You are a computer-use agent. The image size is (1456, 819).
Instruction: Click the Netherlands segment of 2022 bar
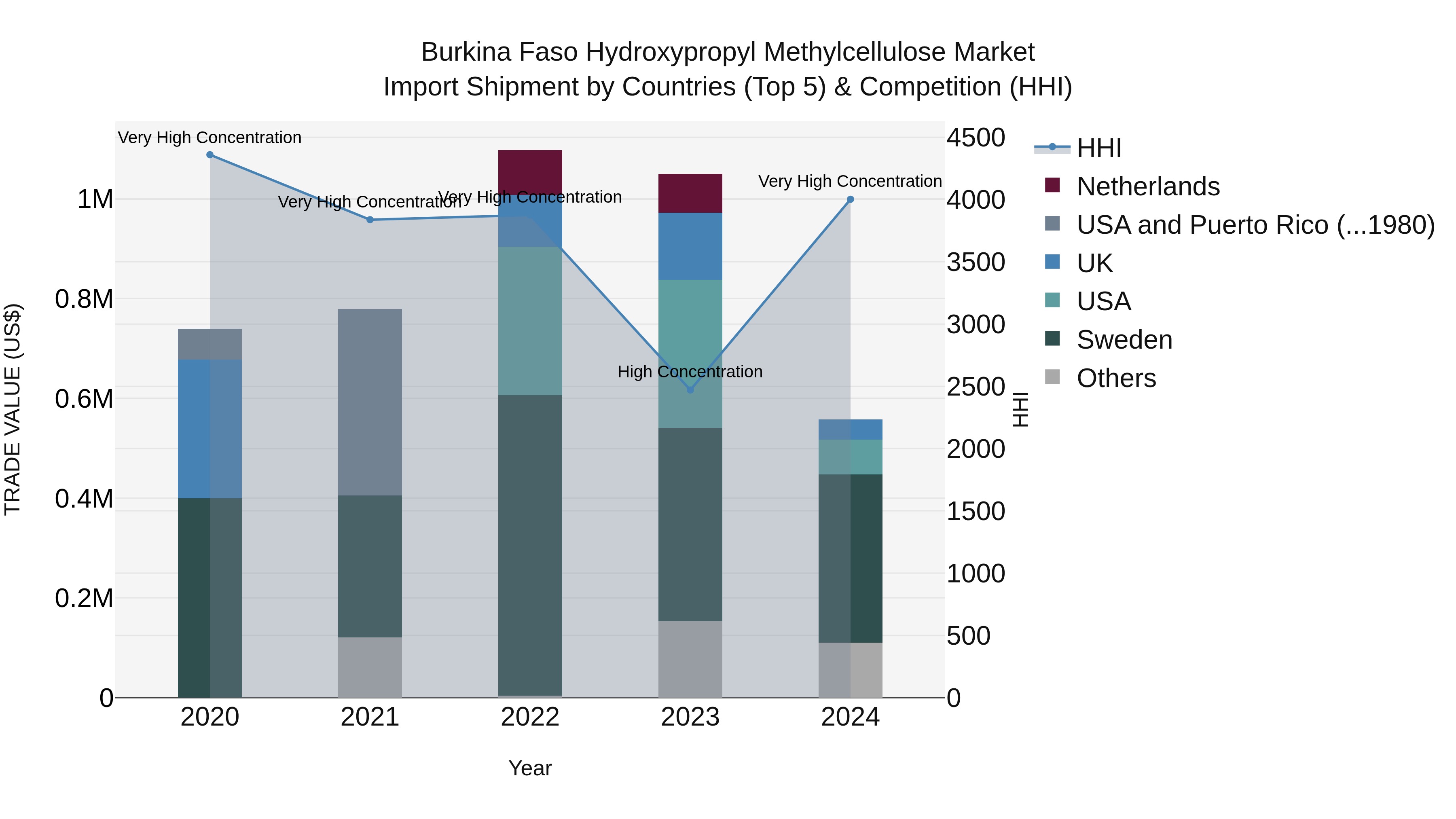(x=530, y=172)
